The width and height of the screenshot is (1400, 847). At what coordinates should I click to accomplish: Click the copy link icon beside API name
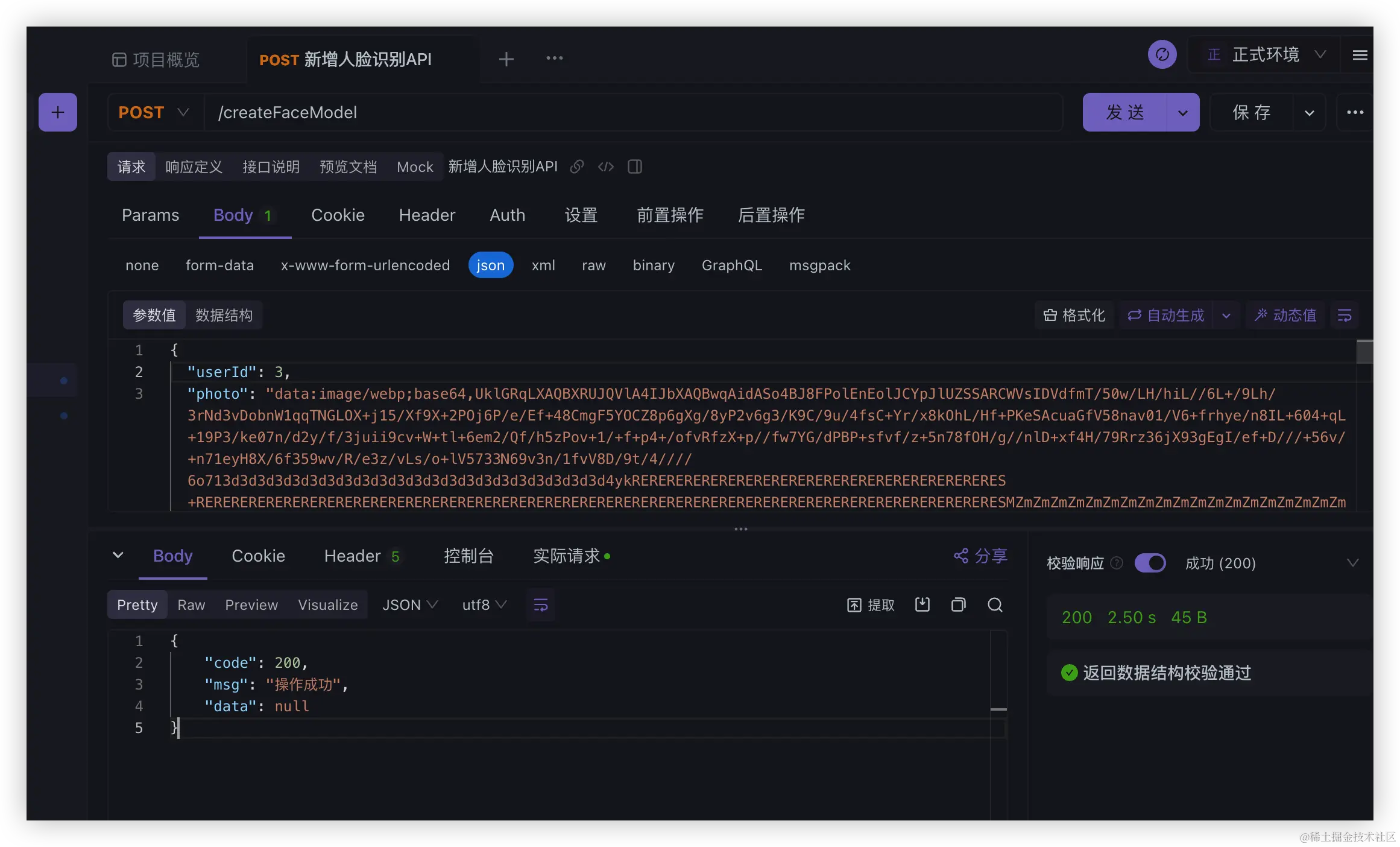coord(577,167)
